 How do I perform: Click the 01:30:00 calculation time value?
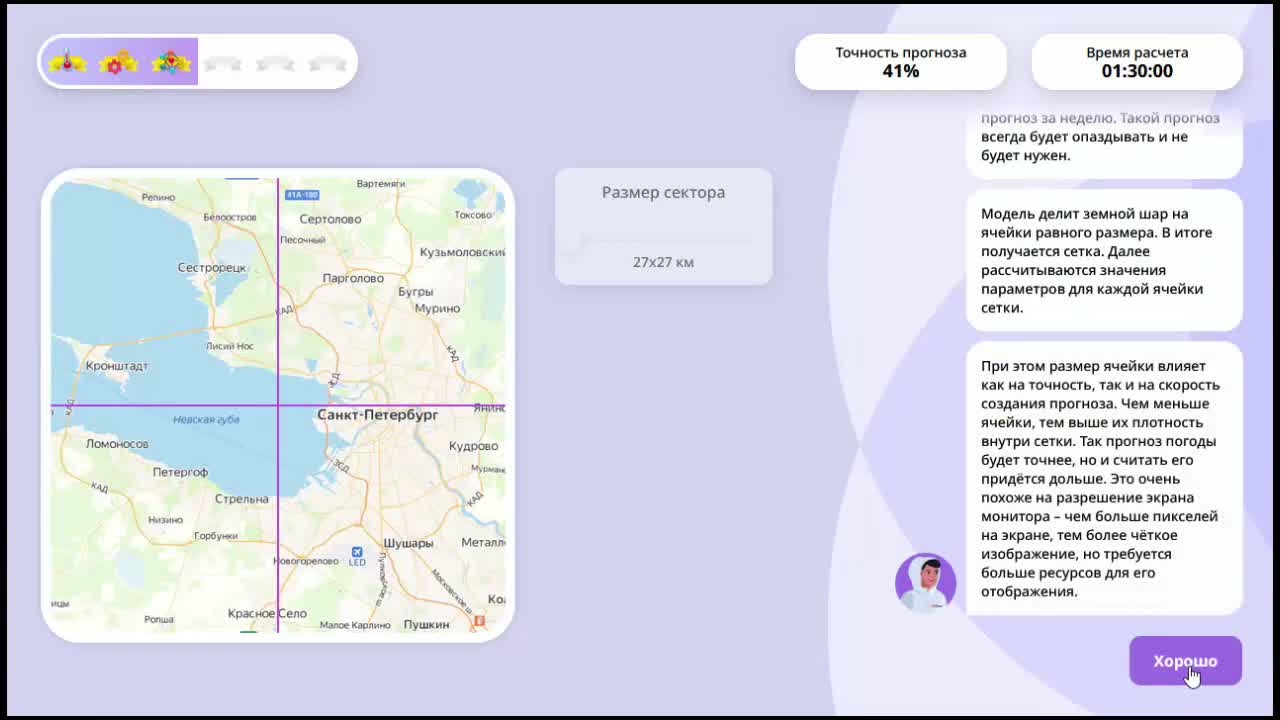coord(1137,71)
